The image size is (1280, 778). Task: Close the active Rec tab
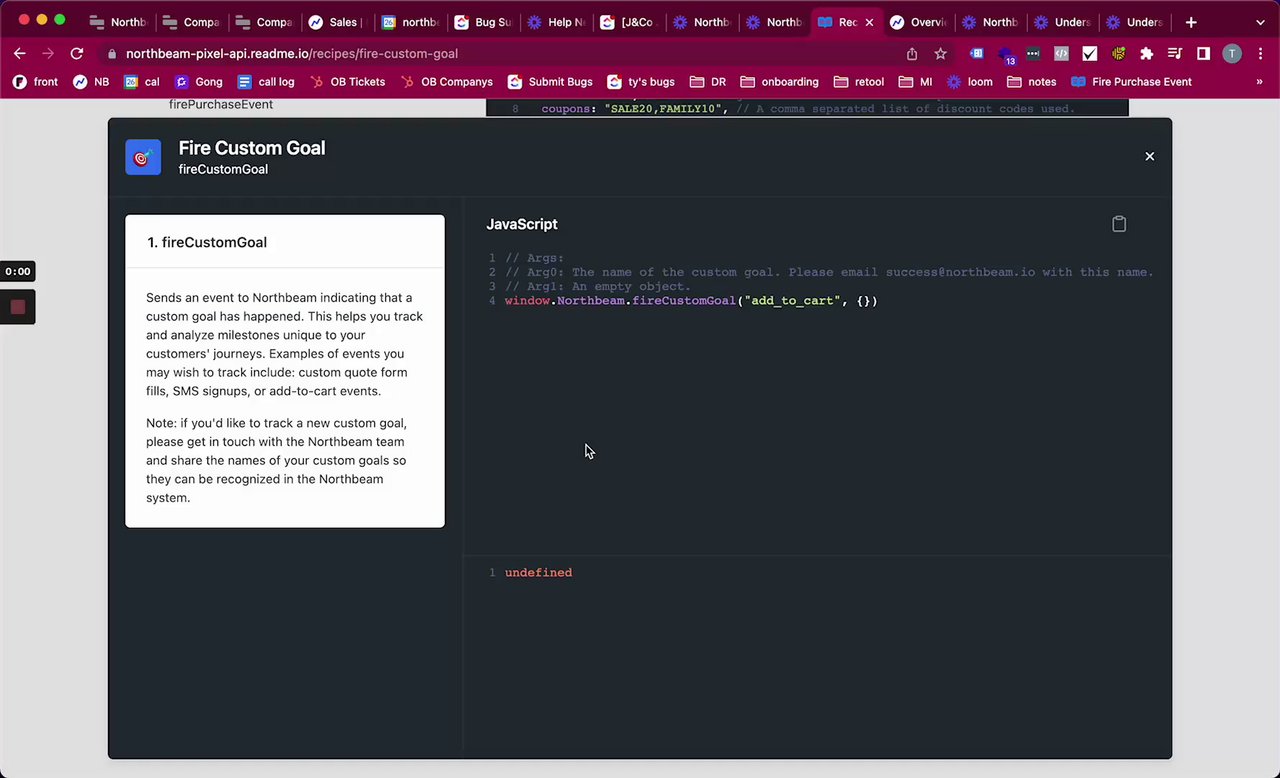(x=869, y=22)
